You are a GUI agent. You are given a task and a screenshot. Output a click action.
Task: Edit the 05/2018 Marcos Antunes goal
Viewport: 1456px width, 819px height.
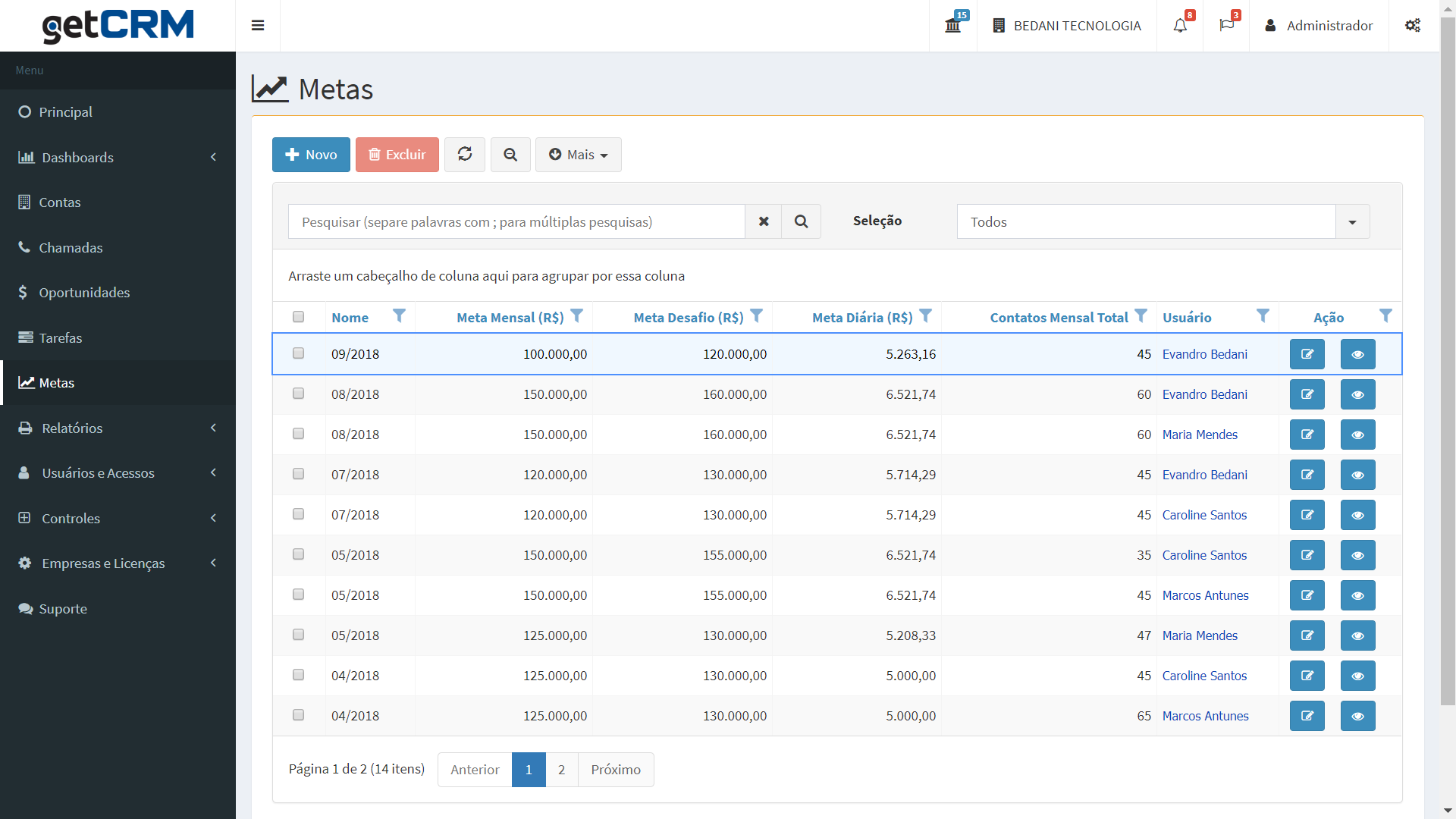tap(1307, 595)
